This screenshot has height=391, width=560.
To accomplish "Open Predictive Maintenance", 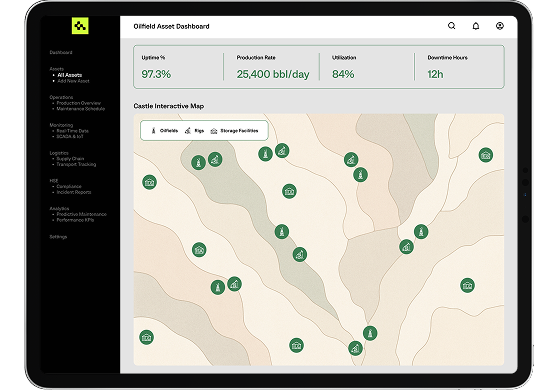I will point(81,214).
